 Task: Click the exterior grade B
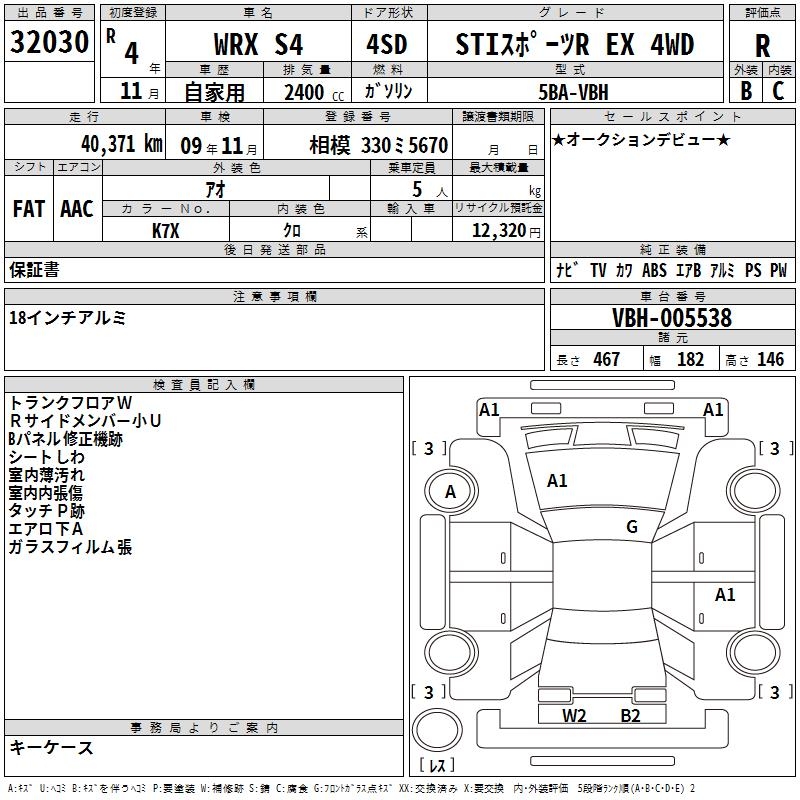746,91
